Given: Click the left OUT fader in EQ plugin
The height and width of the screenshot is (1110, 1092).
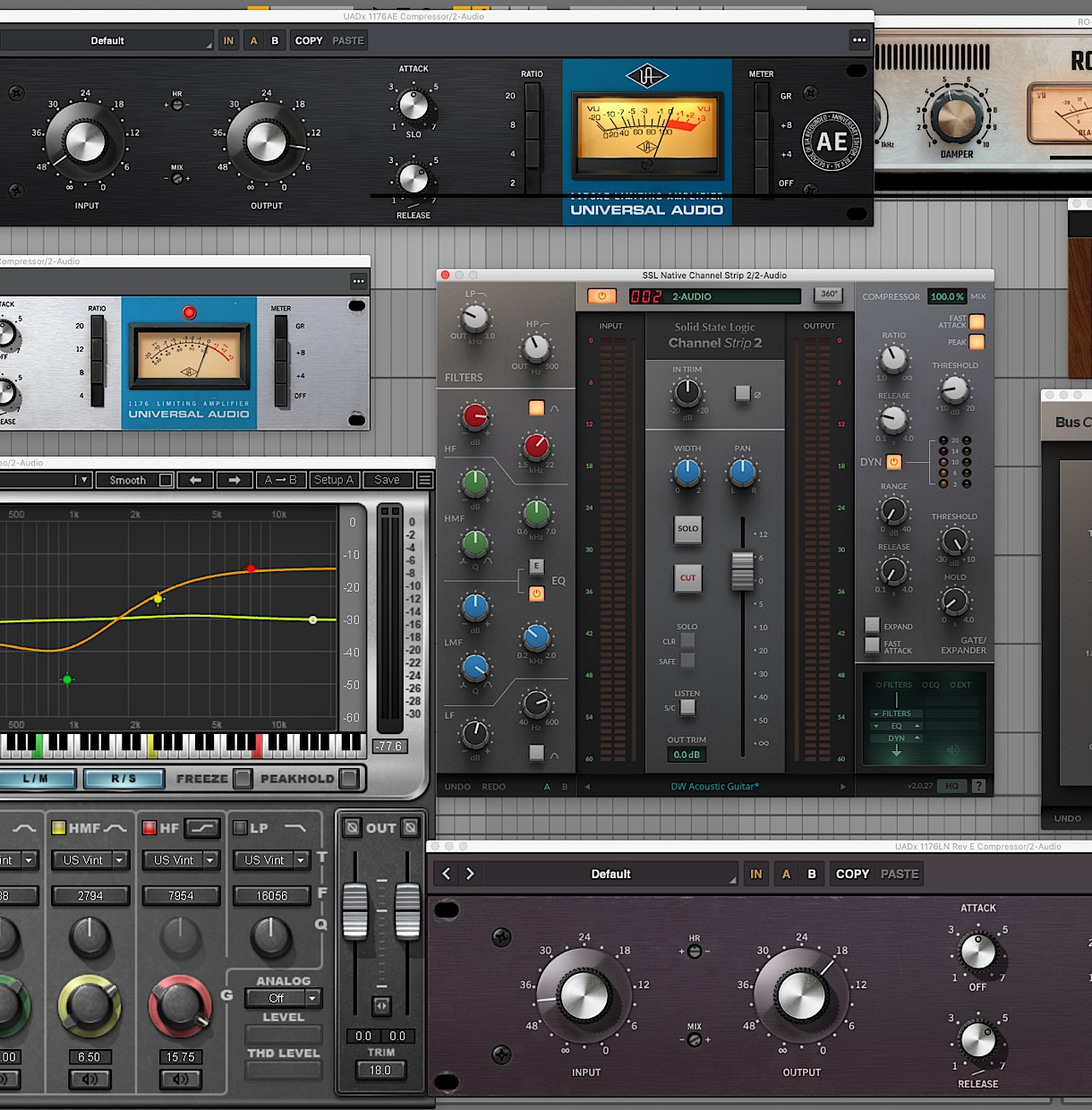Looking at the screenshot, I should 355,910.
